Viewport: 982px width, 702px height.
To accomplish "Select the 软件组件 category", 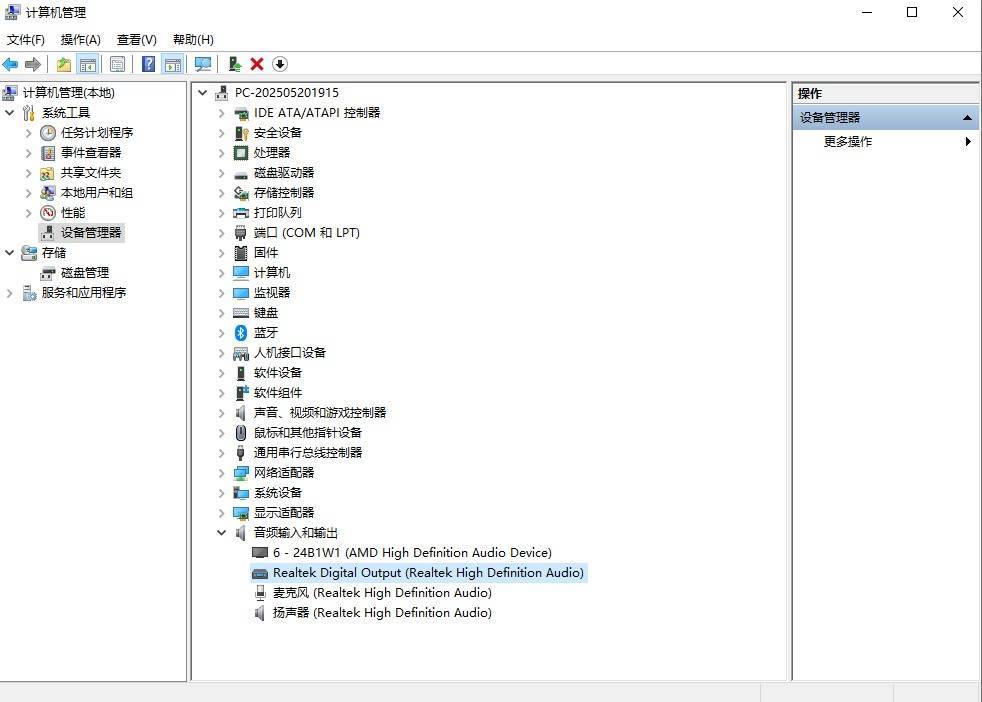I will [277, 393].
